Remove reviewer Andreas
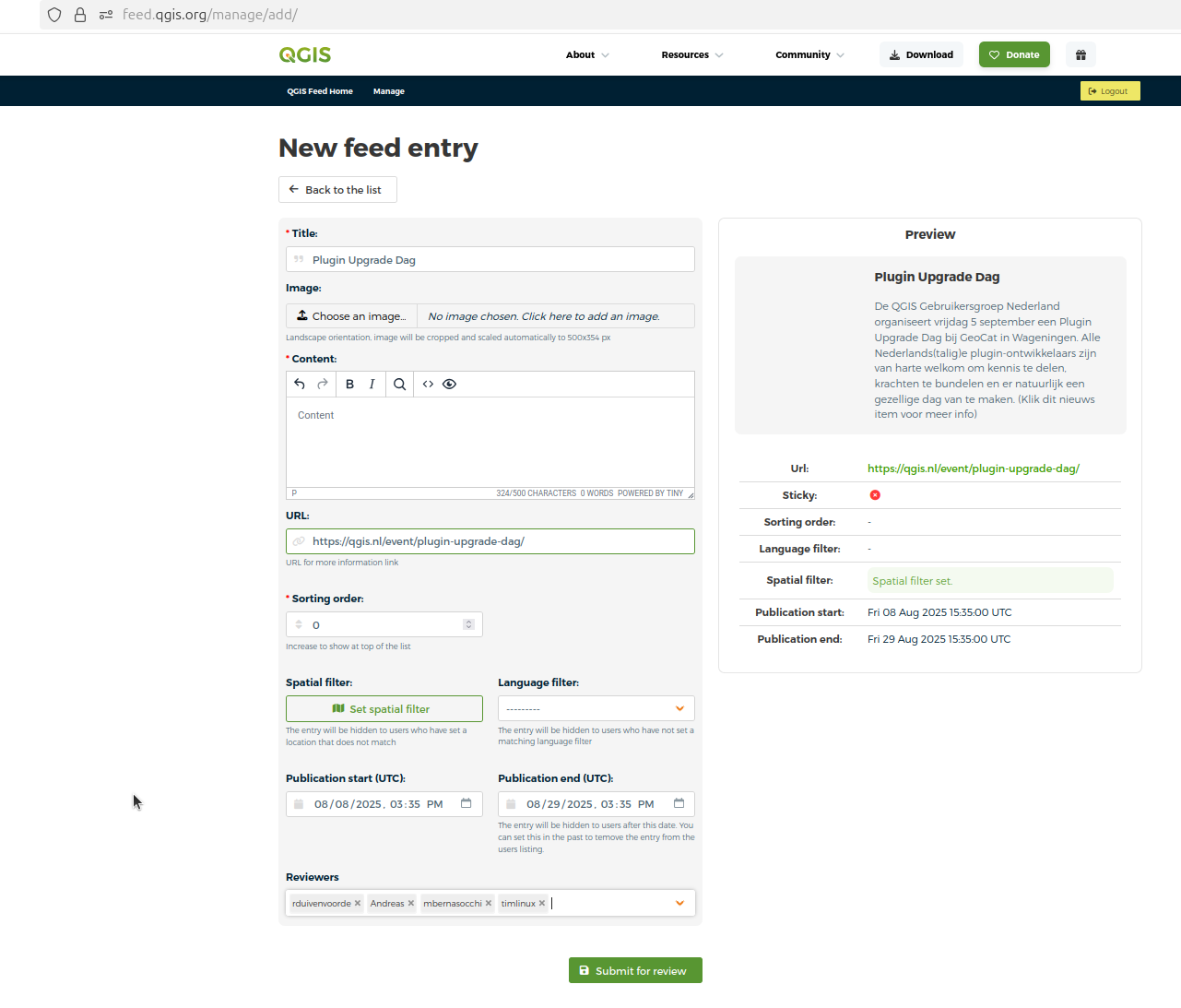Screen dimensions: 1181x1008 [411, 903]
